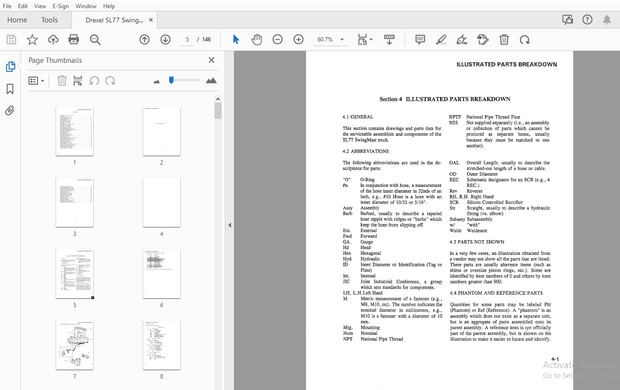The image size is (620, 390).
Task: Delete page with toolbar trash icon
Action: (x=504, y=40)
